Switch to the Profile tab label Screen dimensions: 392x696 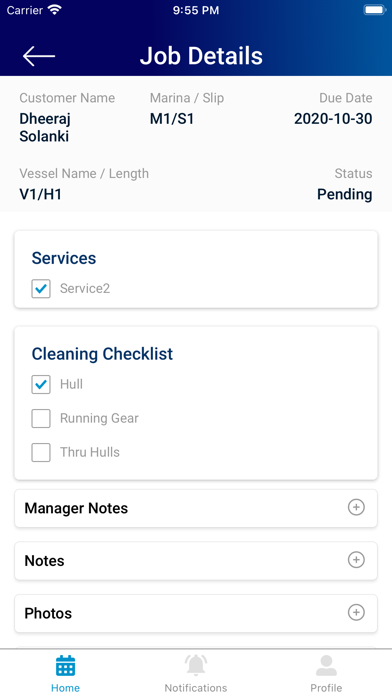pos(326,688)
